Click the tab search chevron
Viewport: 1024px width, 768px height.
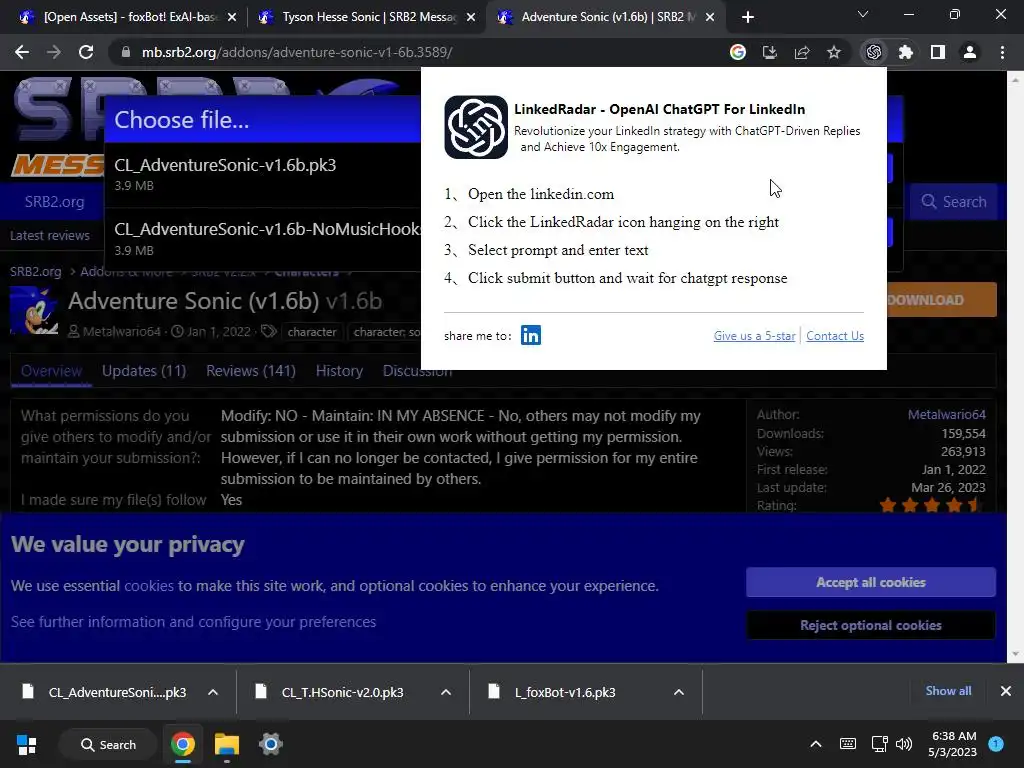(863, 14)
